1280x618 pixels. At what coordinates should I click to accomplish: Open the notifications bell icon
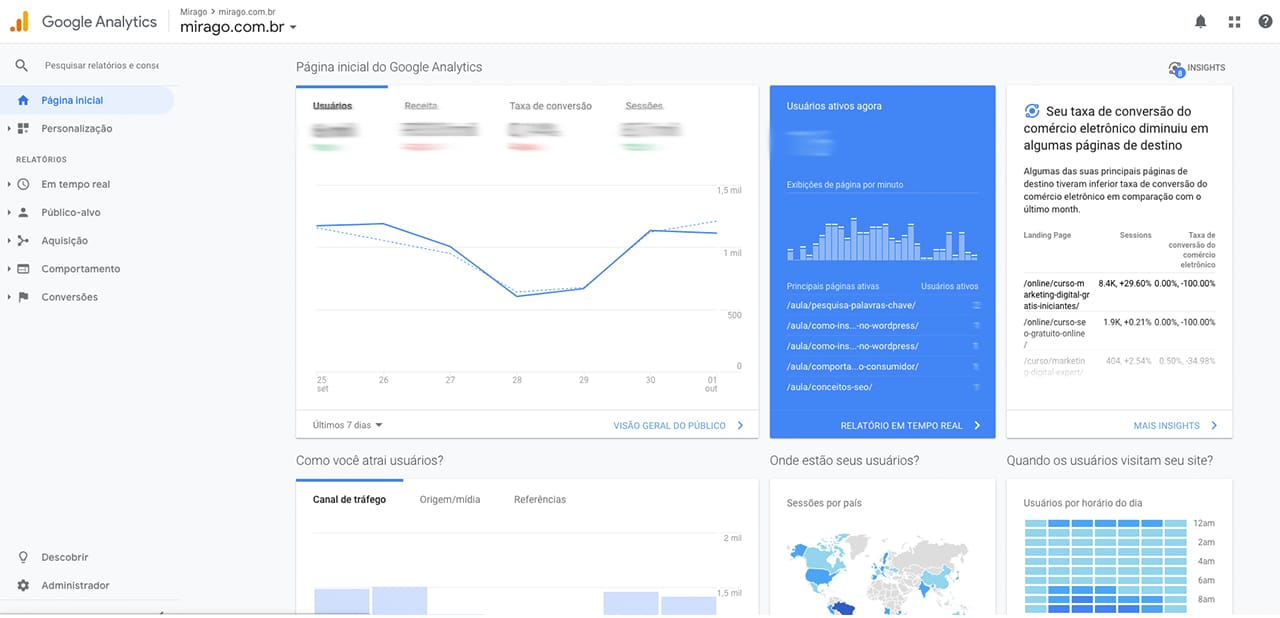pos(1201,22)
